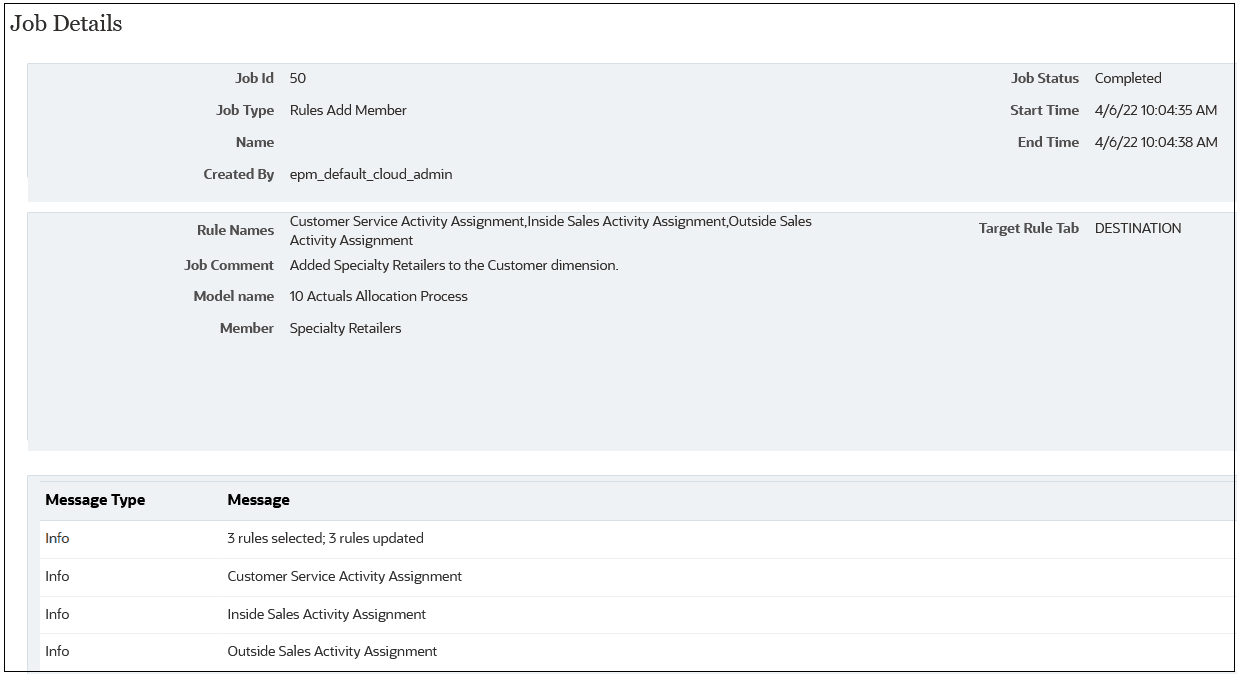
Task: Click the Created By user epm_default_cloud_admin
Action: pos(368,174)
